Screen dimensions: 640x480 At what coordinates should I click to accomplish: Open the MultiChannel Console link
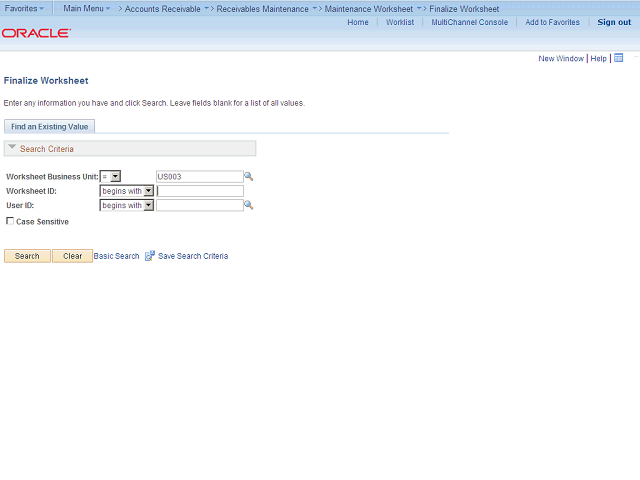tap(470, 22)
